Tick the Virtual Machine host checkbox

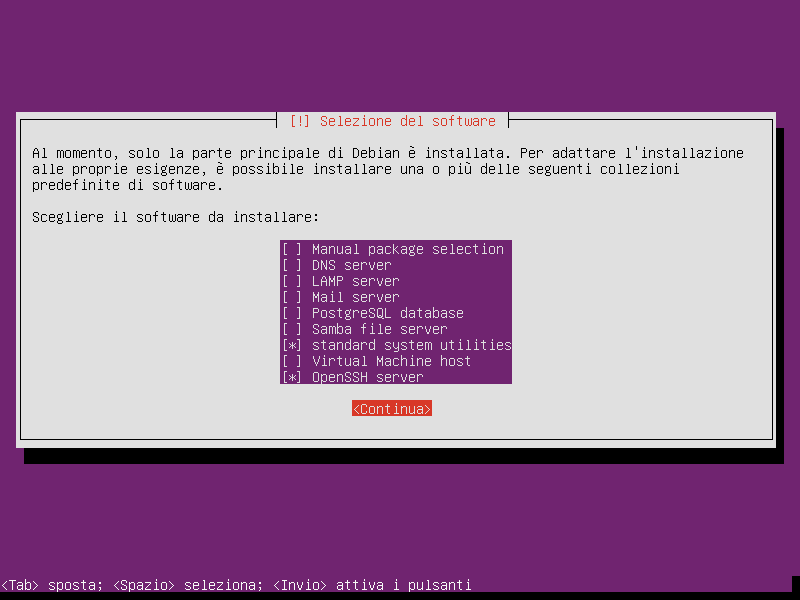pos(292,361)
